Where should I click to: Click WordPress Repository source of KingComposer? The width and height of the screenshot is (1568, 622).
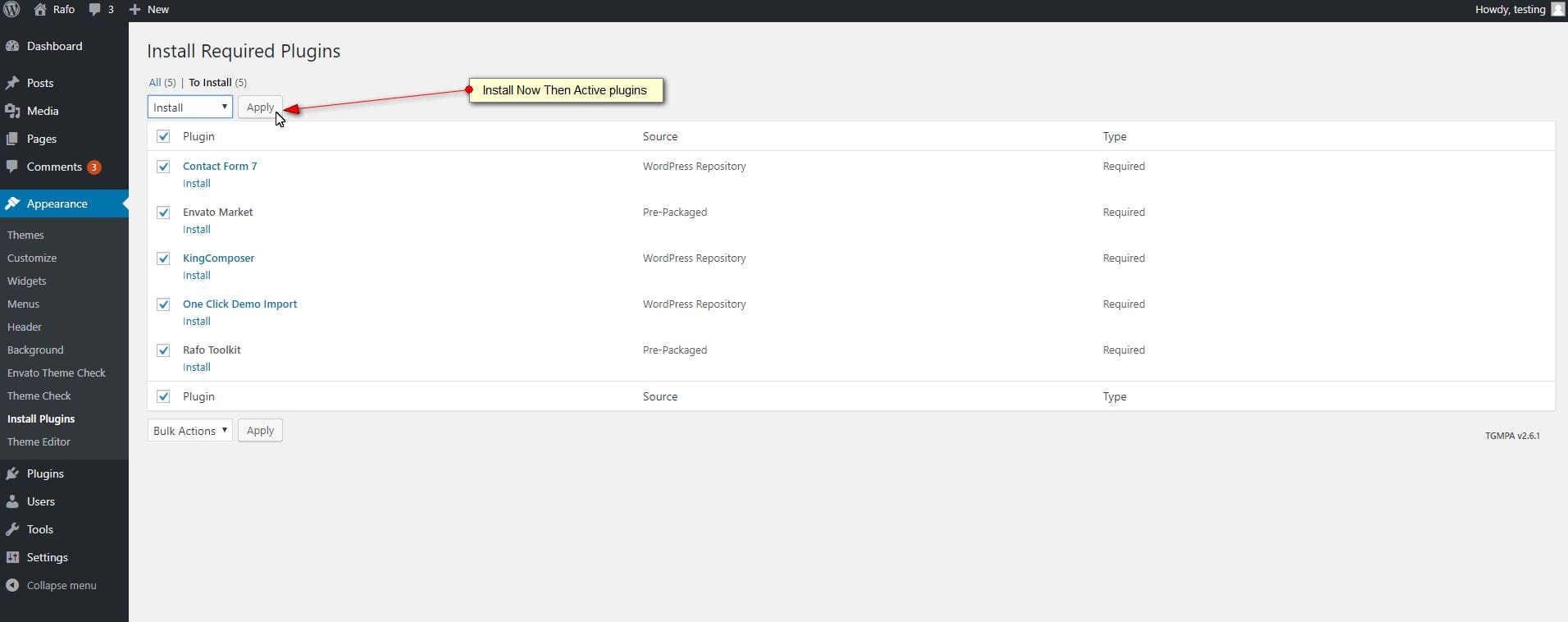click(695, 258)
